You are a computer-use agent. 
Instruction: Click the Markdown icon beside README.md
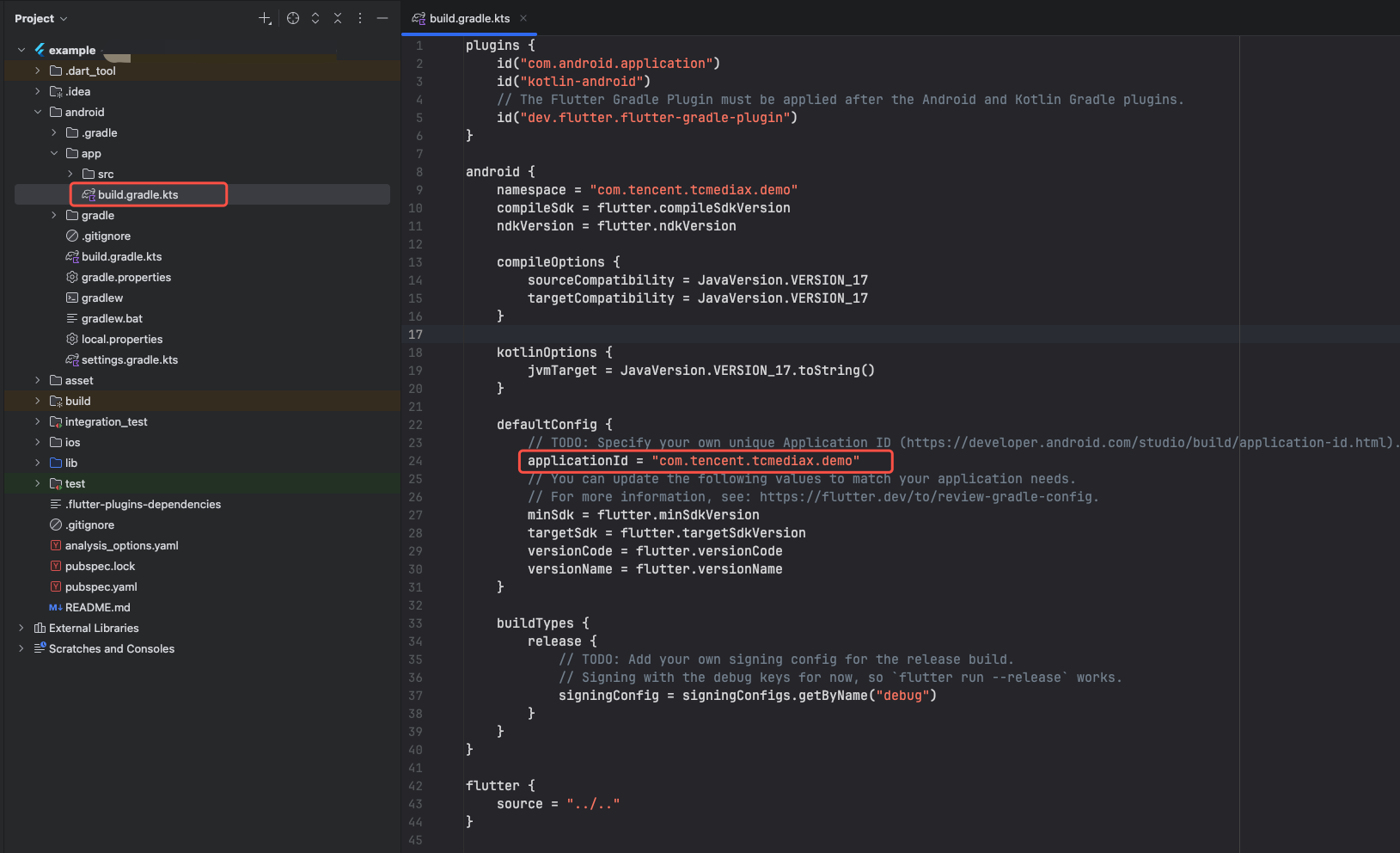click(55, 607)
